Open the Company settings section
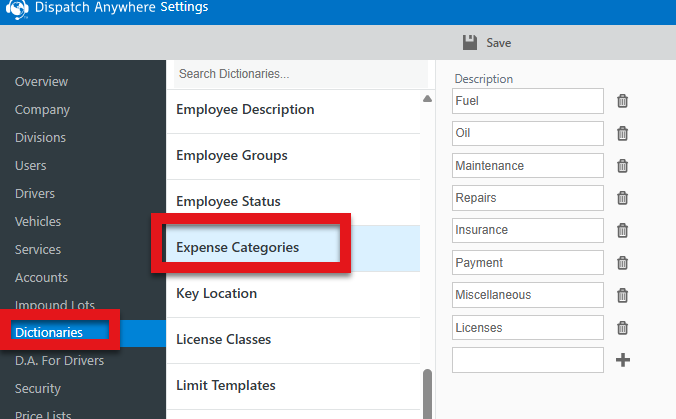Viewport: 676px width, 419px height. (x=42, y=109)
